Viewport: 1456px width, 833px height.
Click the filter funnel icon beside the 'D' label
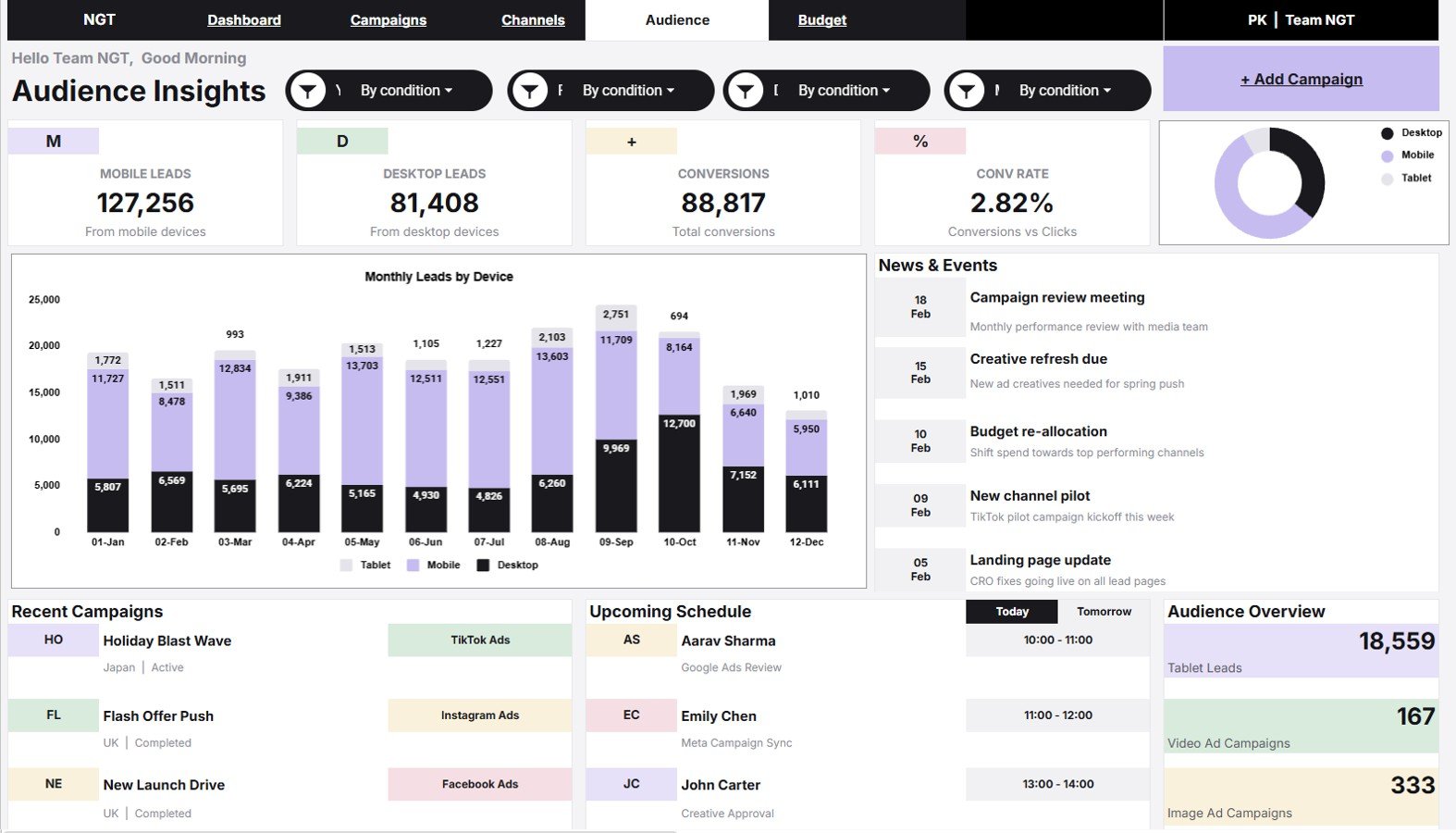point(745,91)
